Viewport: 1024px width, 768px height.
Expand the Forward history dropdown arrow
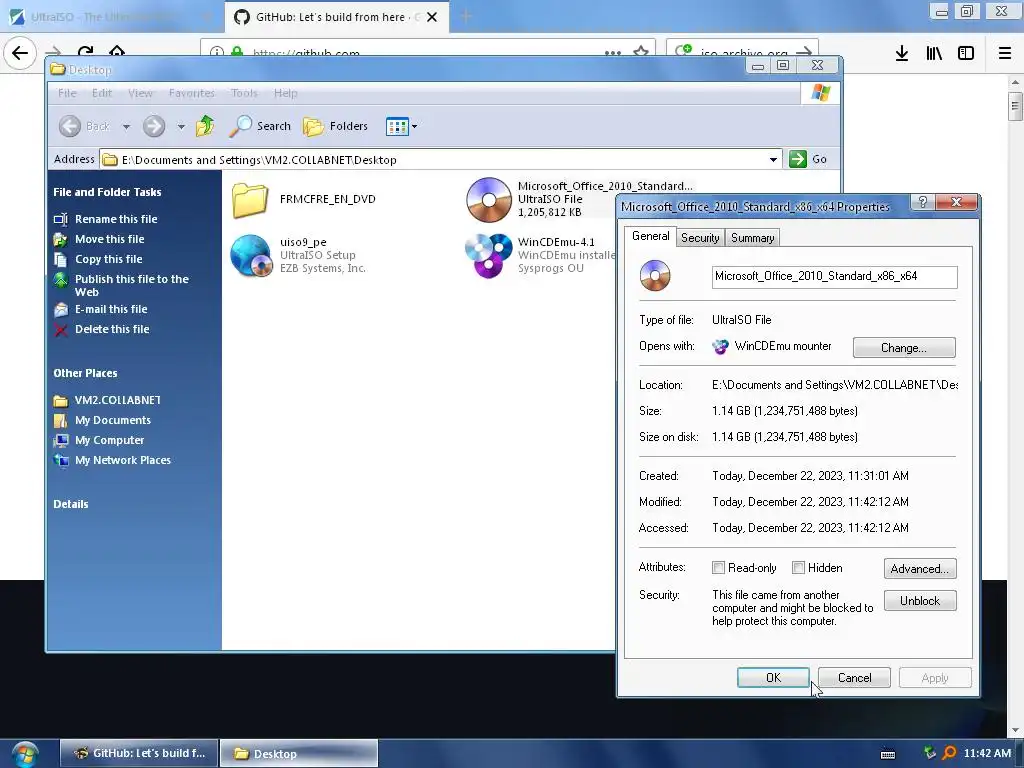pos(181,126)
